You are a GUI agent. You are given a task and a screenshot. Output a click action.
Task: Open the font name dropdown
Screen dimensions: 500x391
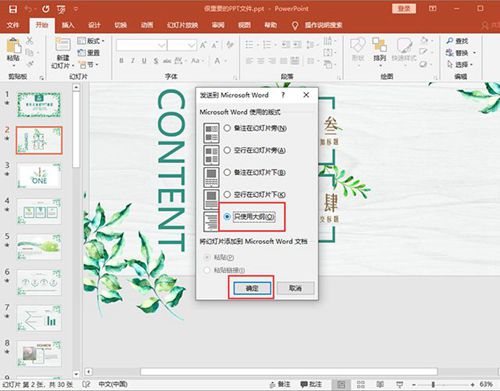click(x=162, y=45)
